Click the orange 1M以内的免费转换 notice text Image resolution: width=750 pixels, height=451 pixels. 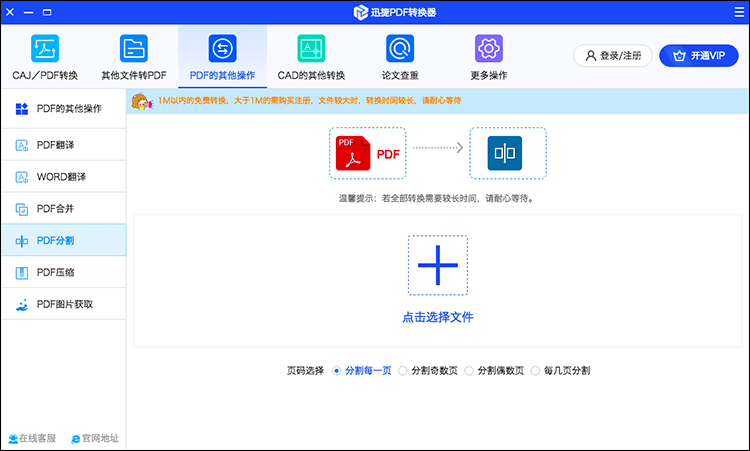point(309,101)
